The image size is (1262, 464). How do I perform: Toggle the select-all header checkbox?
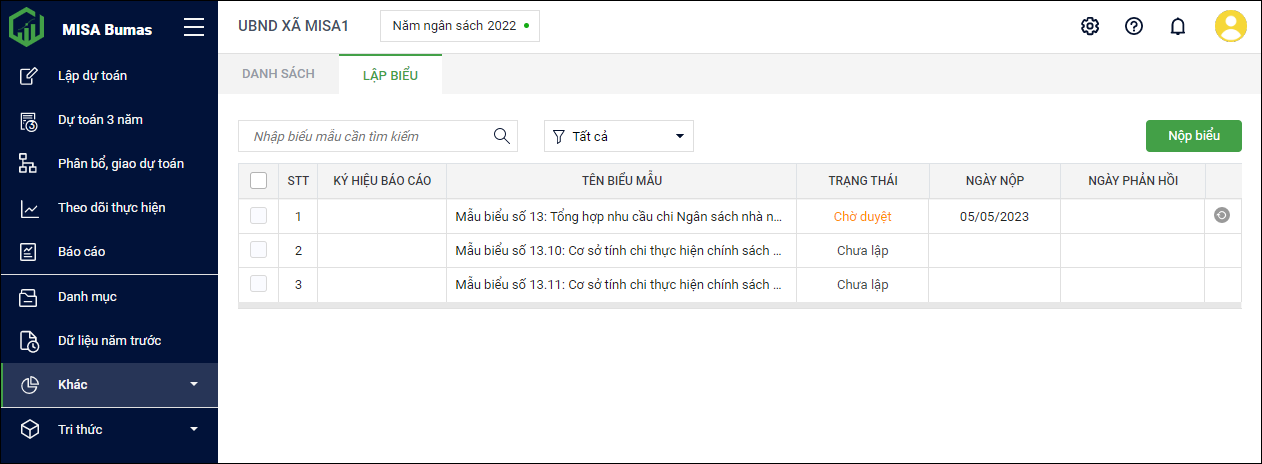pos(258,181)
